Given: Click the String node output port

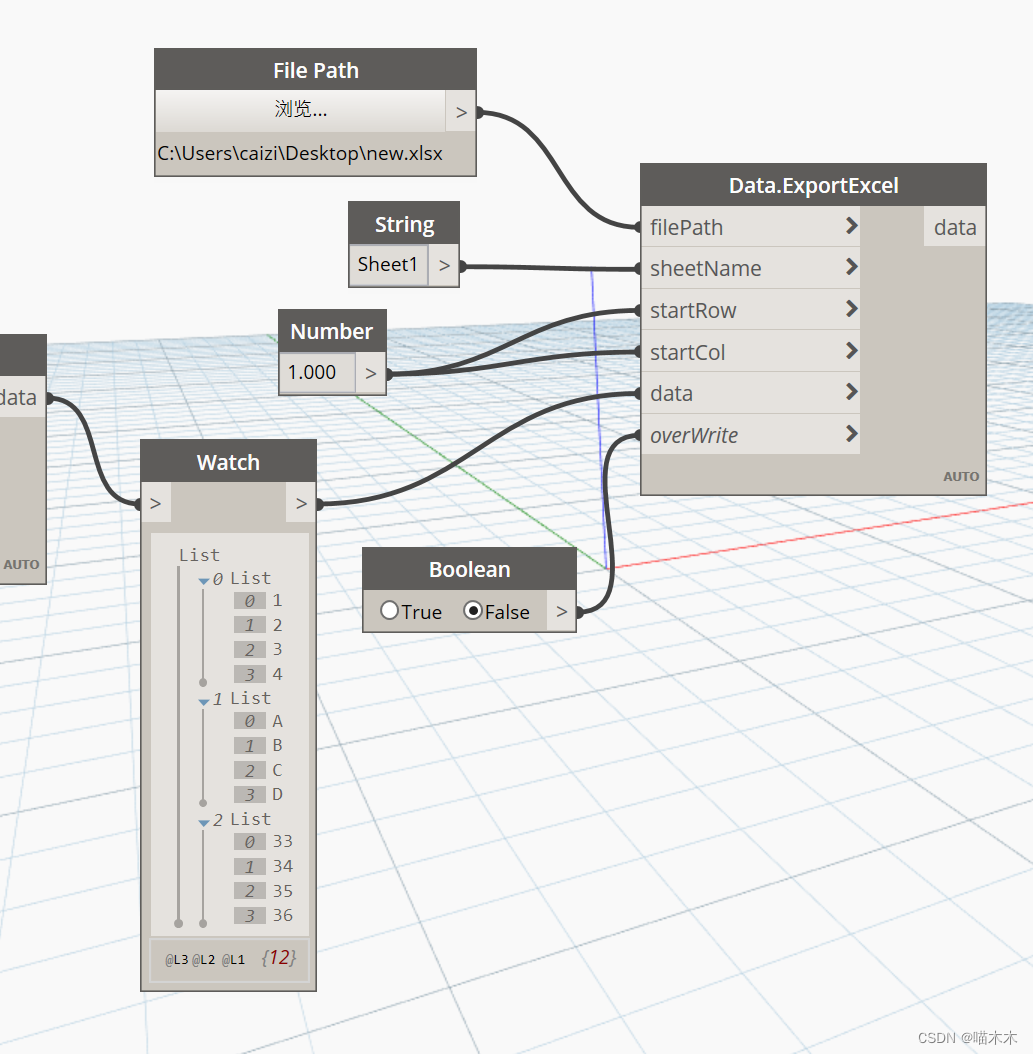Looking at the screenshot, I should click(444, 266).
